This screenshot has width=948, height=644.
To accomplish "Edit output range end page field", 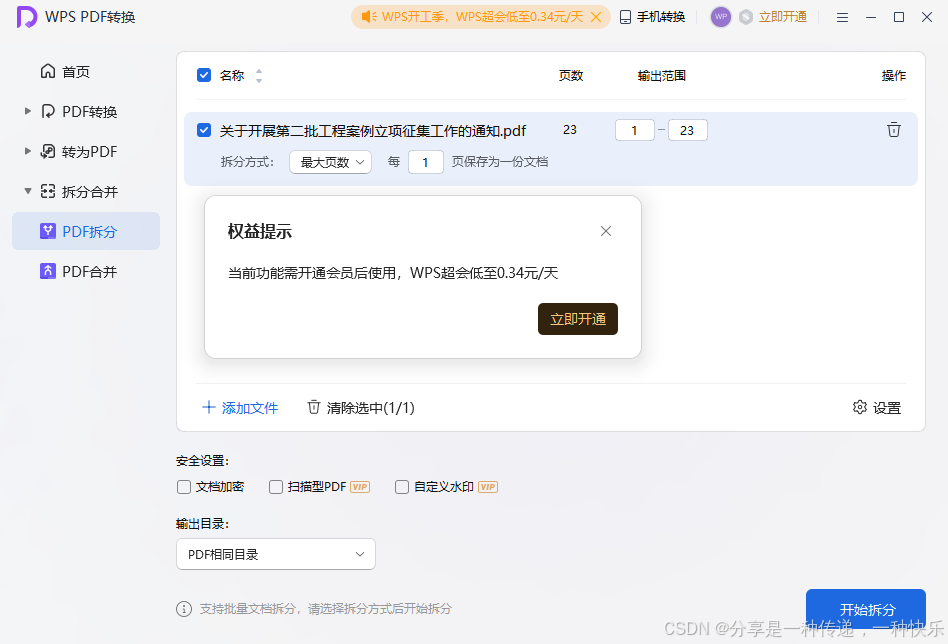I will [x=687, y=130].
